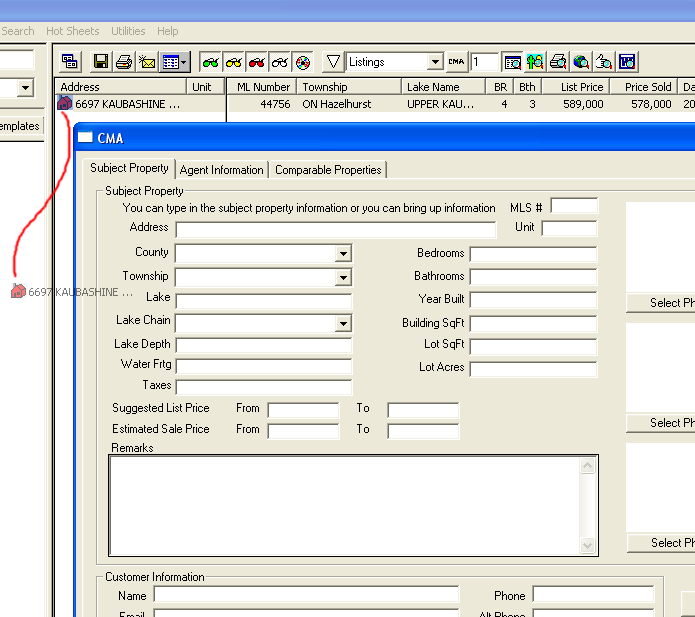
Task: Click the green glasses icon
Action: click(x=211, y=62)
